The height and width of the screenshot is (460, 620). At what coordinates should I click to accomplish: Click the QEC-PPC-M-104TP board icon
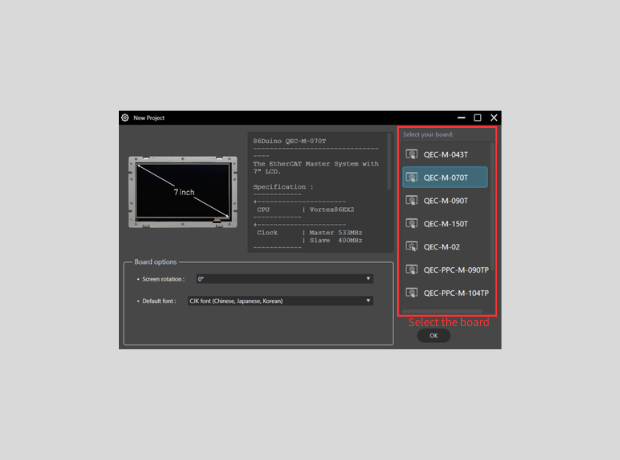pos(412,293)
